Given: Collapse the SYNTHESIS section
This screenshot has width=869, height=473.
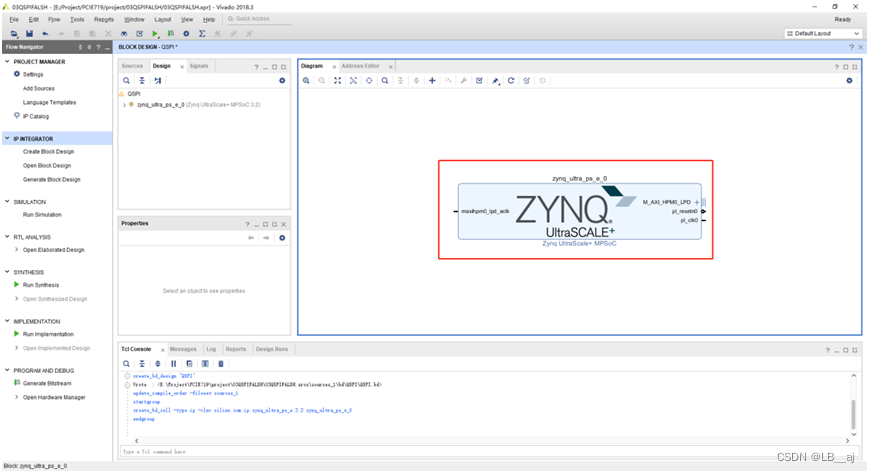Looking at the screenshot, I should click(x=7, y=272).
